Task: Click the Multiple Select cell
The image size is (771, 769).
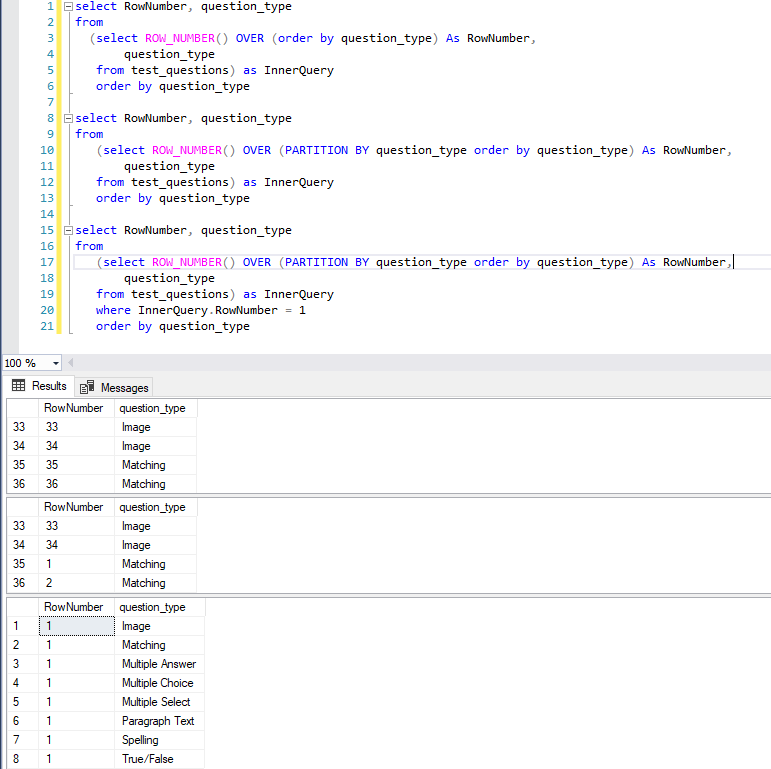Action: [x=159, y=702]
